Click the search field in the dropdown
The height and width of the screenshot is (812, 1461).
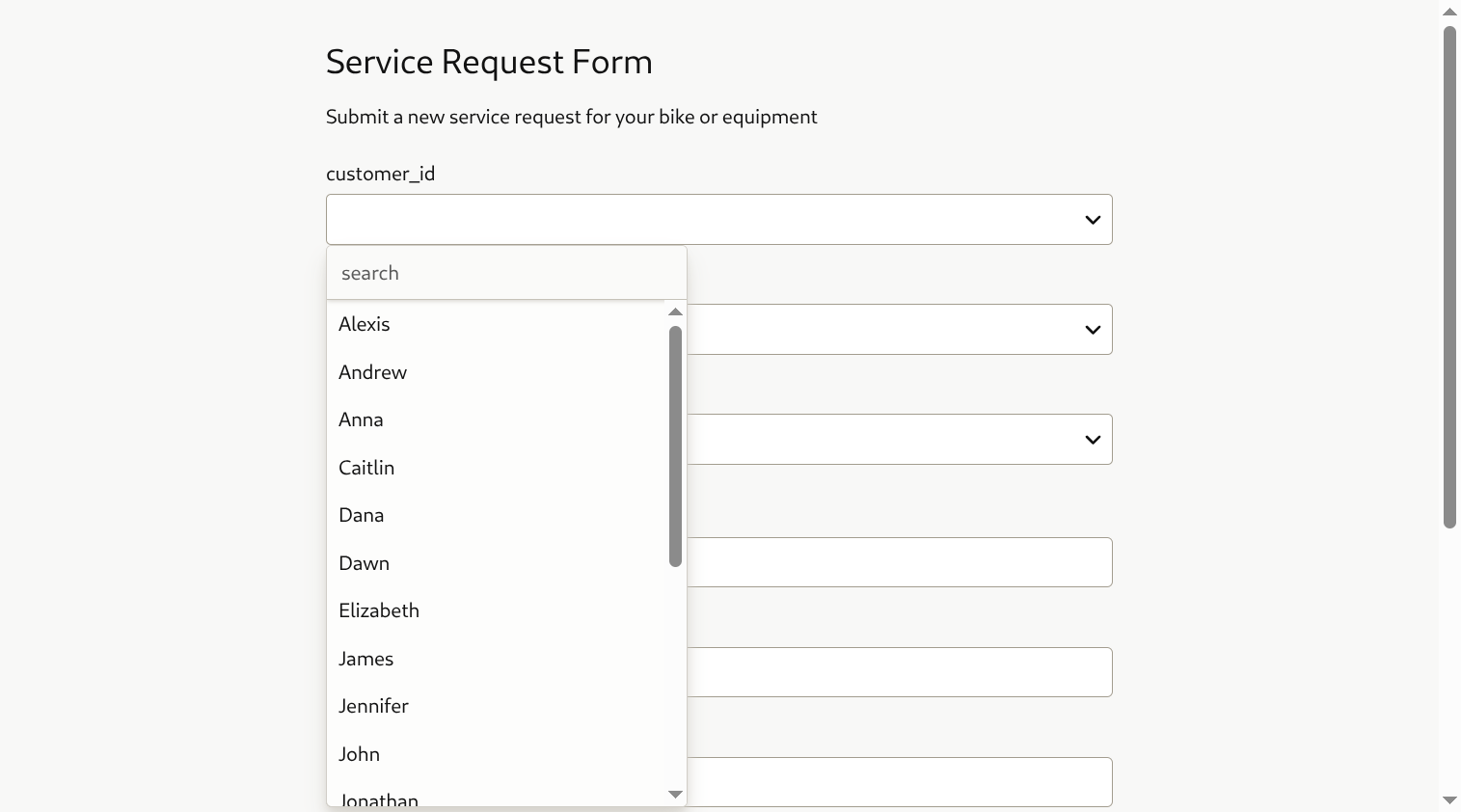click(x=506, y=273)
